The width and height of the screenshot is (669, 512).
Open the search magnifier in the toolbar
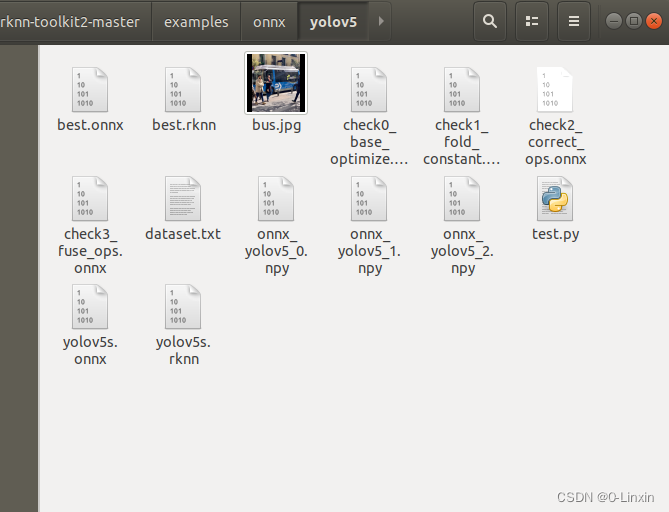click(490, 21)
